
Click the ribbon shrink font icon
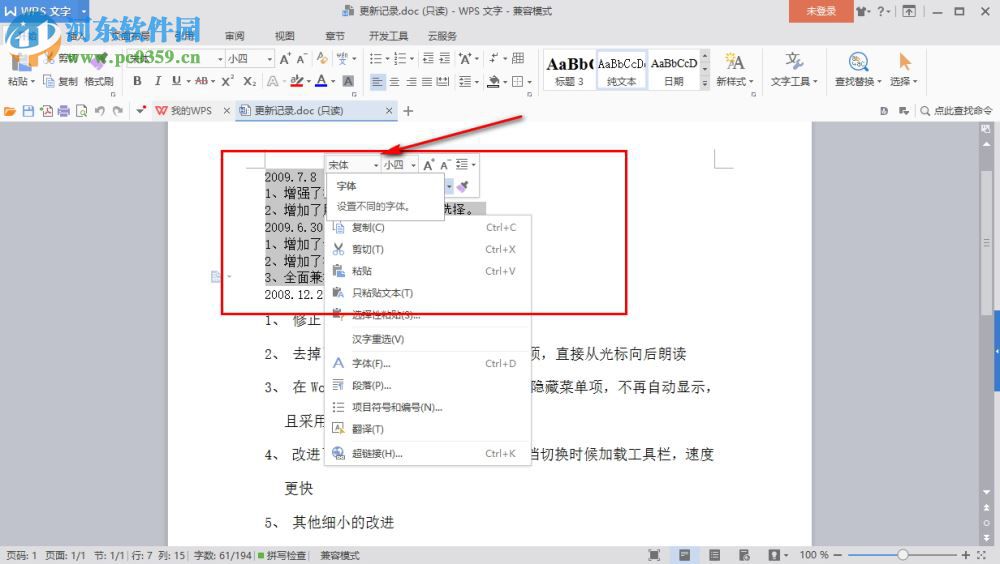[302, 59]
